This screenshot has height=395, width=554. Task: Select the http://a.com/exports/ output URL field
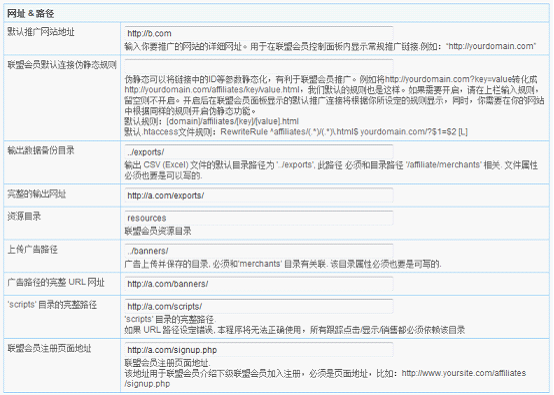tap(259, 195)
